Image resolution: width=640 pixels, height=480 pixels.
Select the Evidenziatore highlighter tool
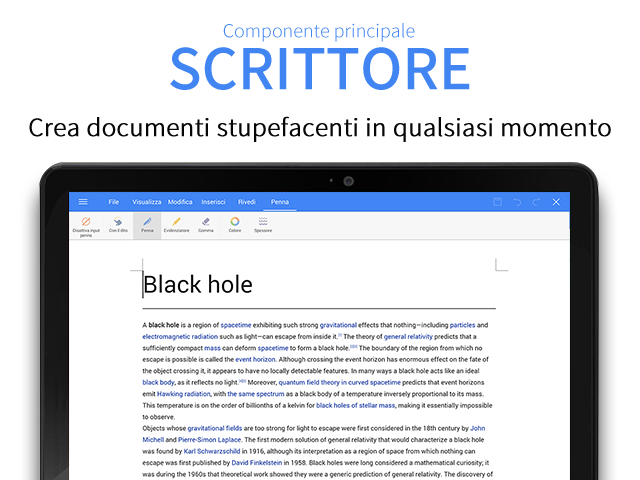tap(176, 225)
